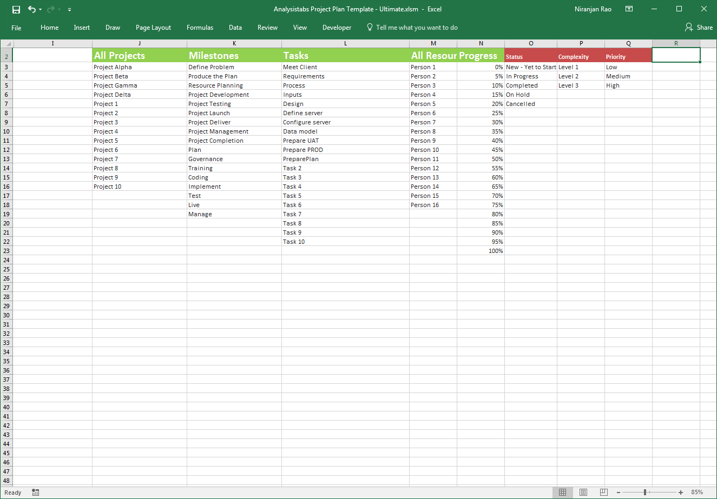
Task: Click the Tasks header cell
Action: click(345, 55)
